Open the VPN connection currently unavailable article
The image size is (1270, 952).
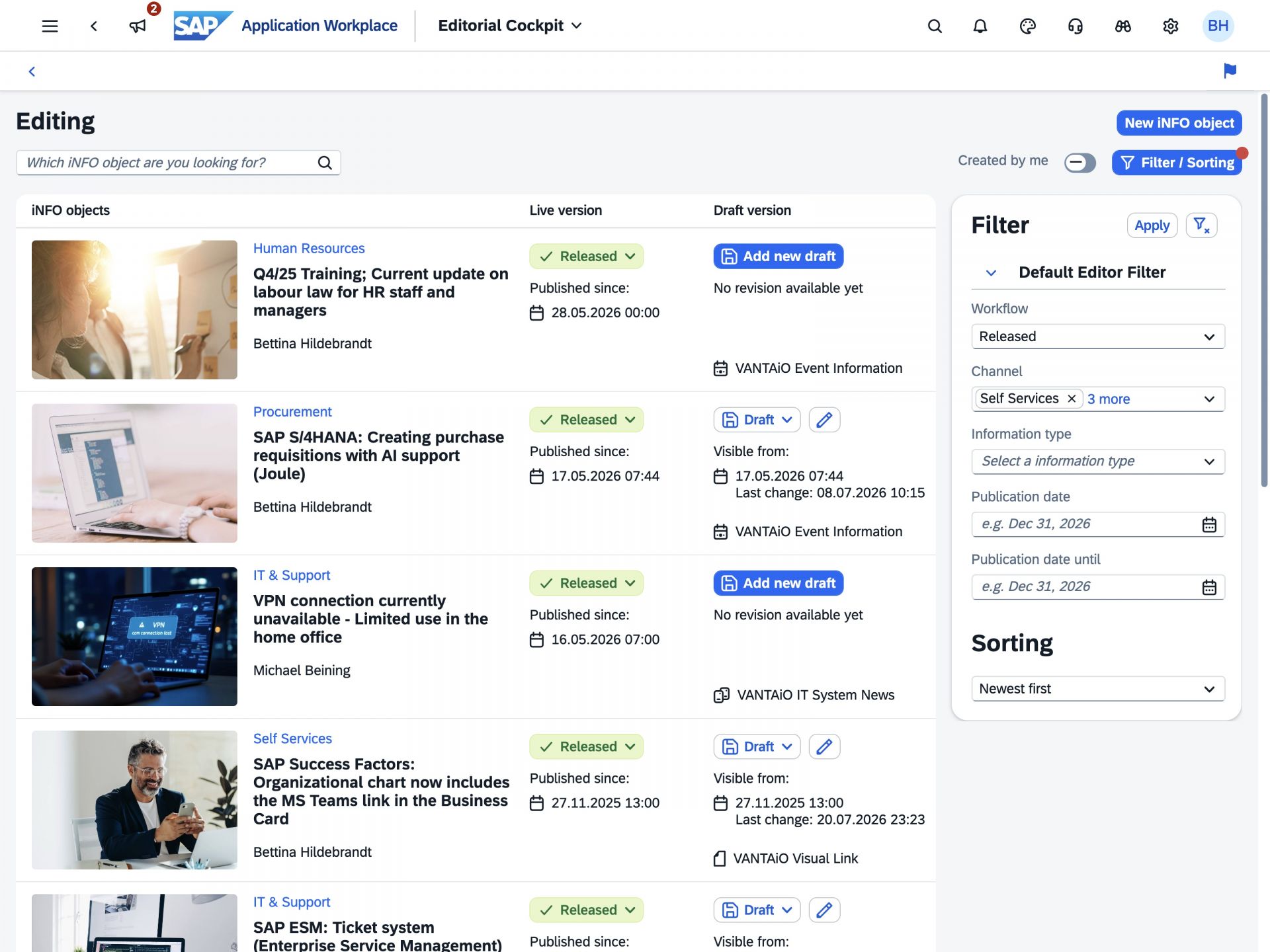370,619
